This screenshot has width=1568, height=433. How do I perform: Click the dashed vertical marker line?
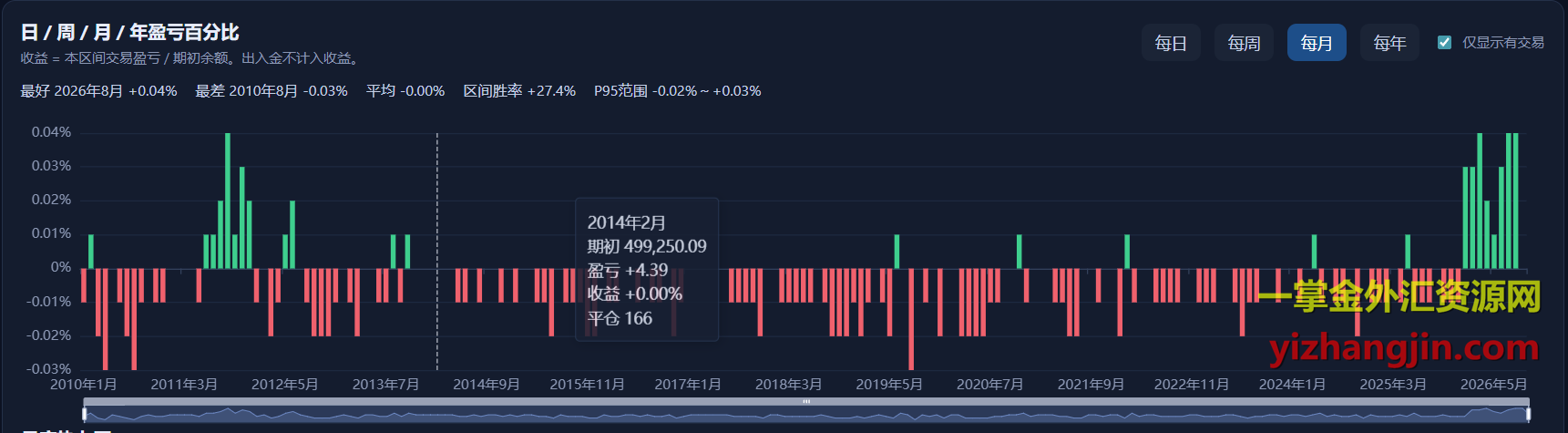(437, 251)
